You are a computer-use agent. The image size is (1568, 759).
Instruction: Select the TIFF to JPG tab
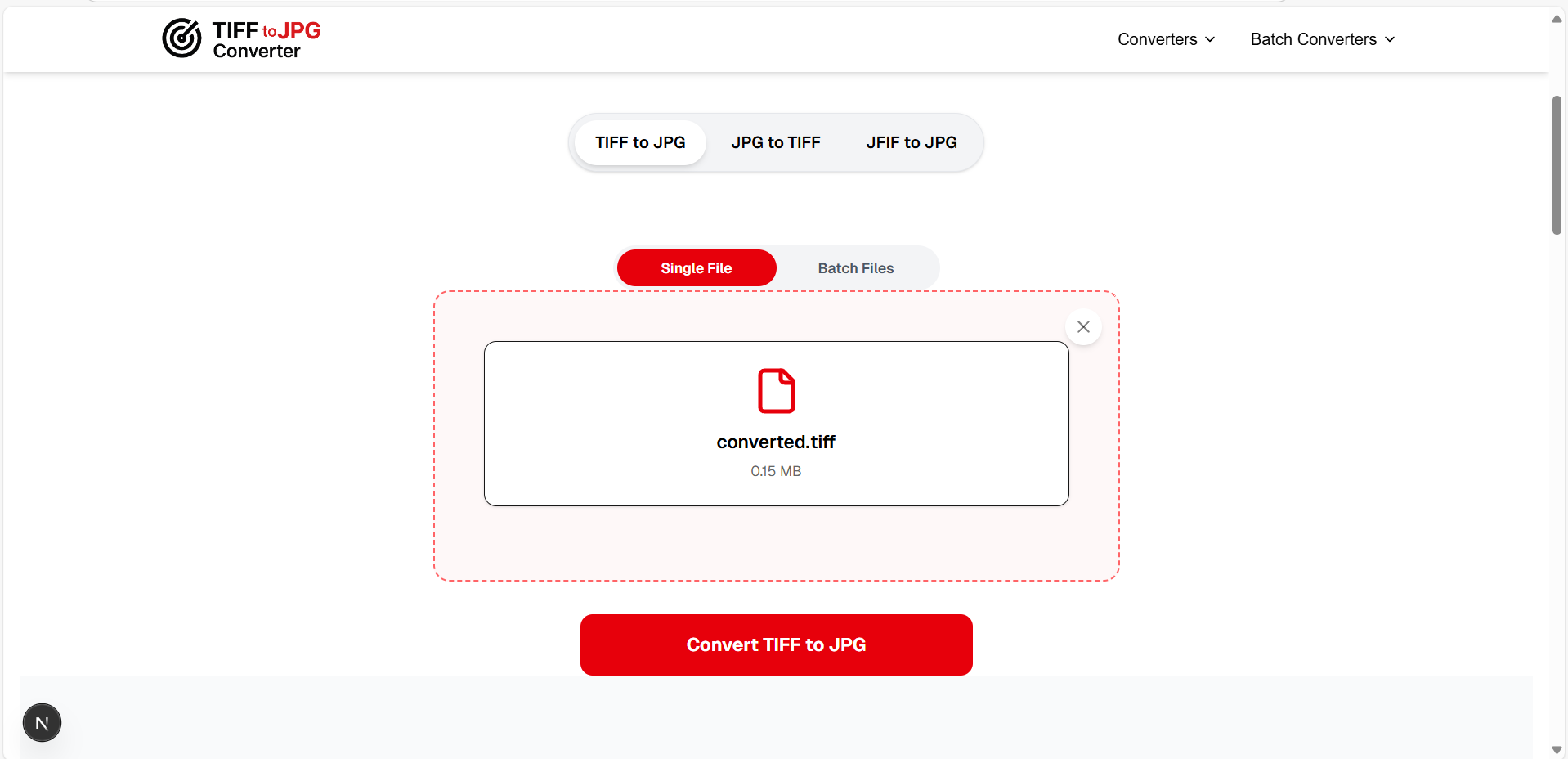(x=640, y=141)
